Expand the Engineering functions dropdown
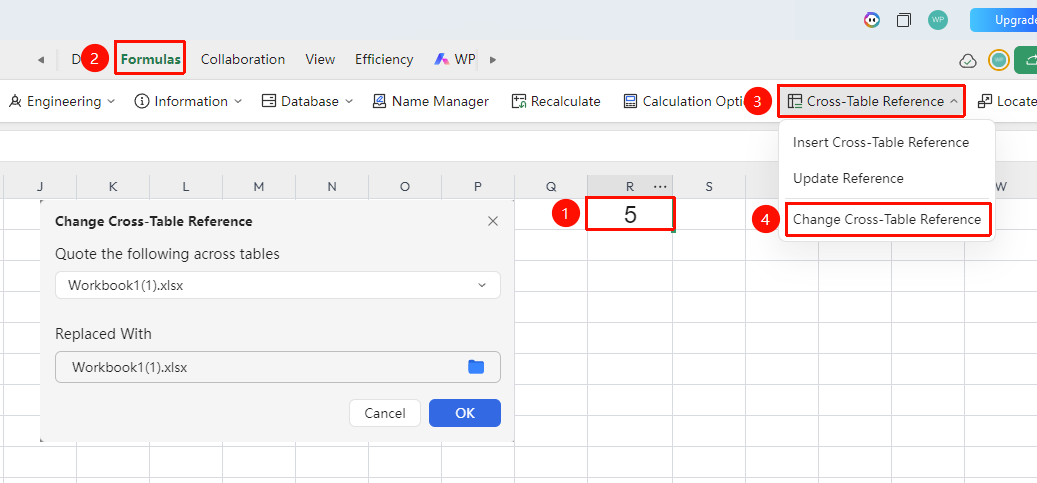Viewport: 1037px width, 483px height. click(x=62, y=101)
